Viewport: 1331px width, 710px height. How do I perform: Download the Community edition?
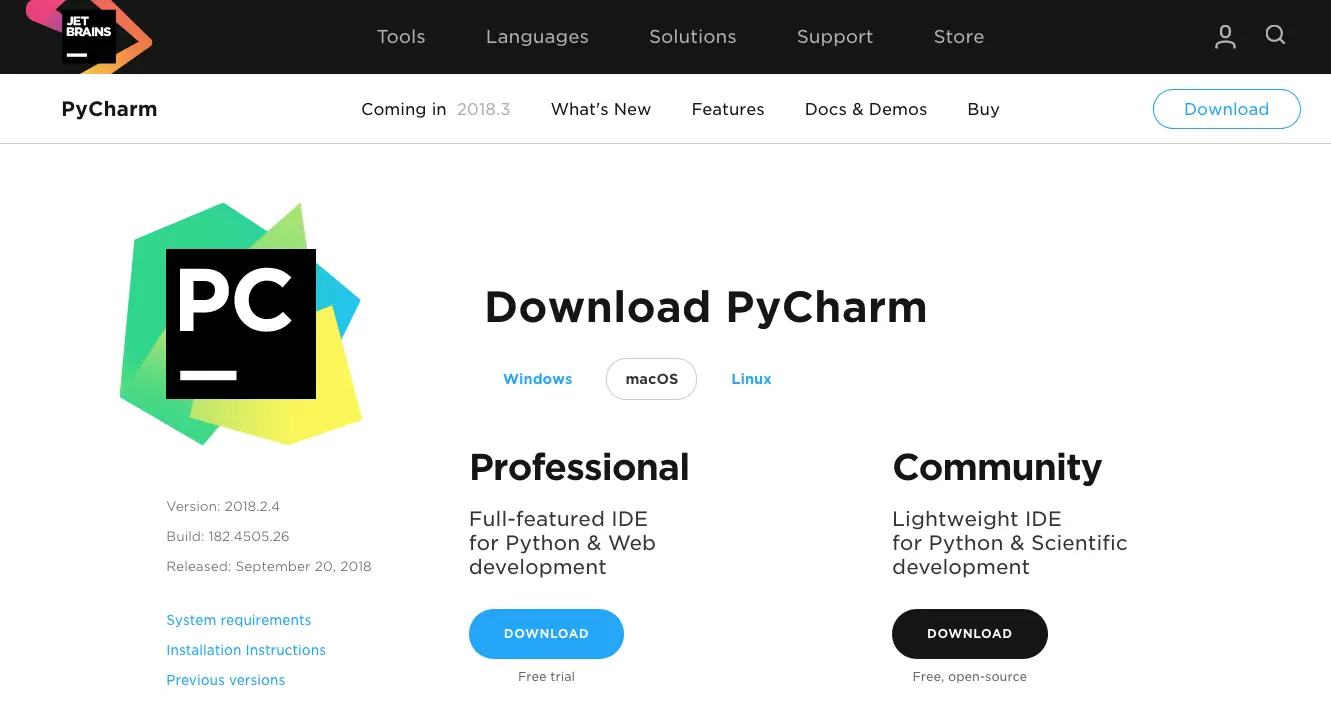point(970,634)
